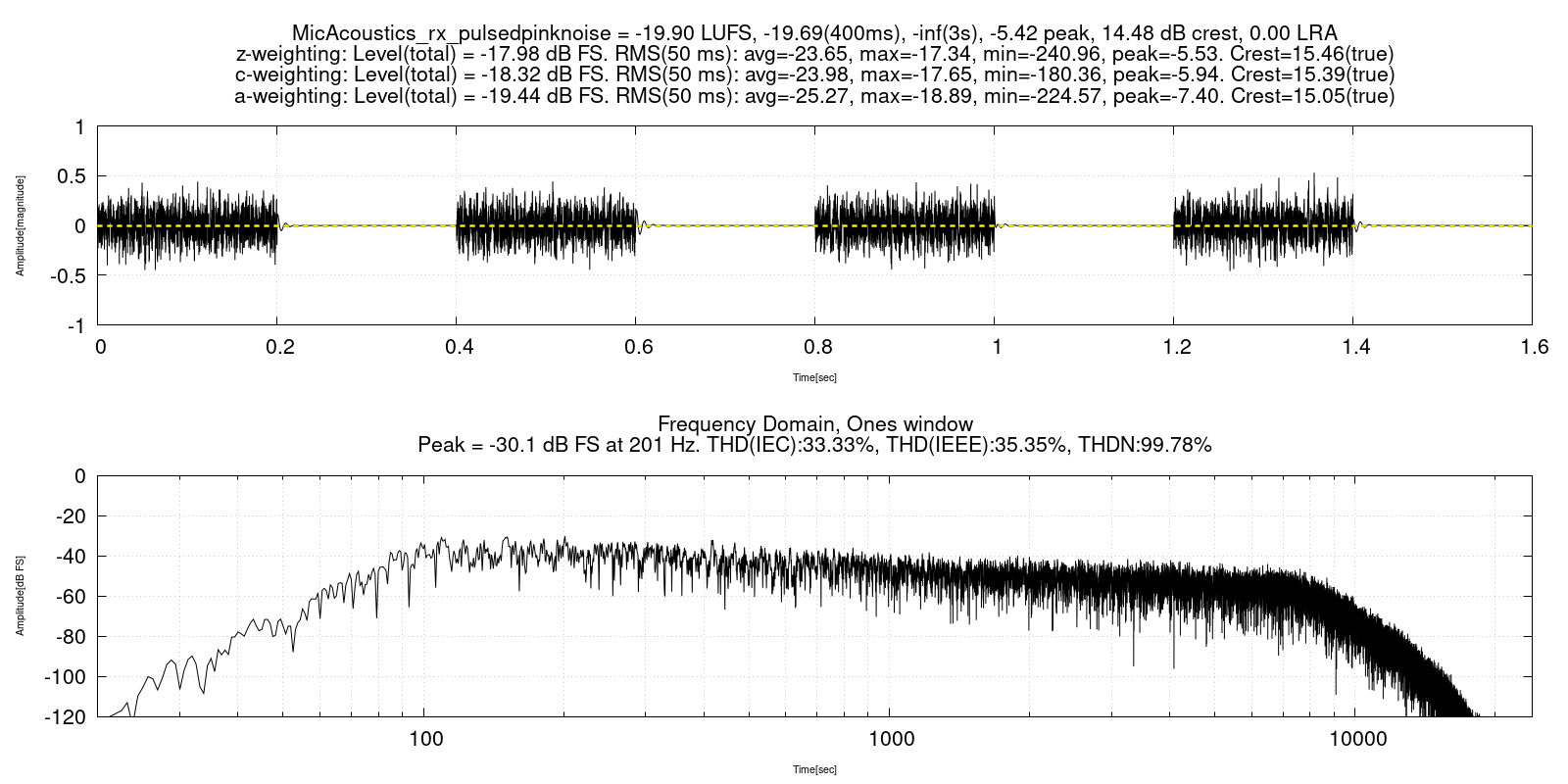The width and height of the screenshot is (1568, 784).
Task: Click the 100 tick label on frequency axis
Action: click(424, 739)
